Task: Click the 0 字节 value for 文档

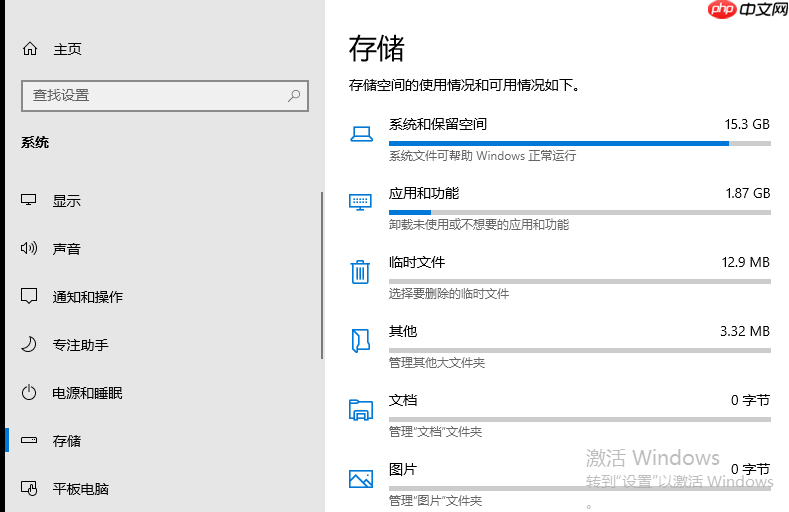Action: (x=750, y=400)
